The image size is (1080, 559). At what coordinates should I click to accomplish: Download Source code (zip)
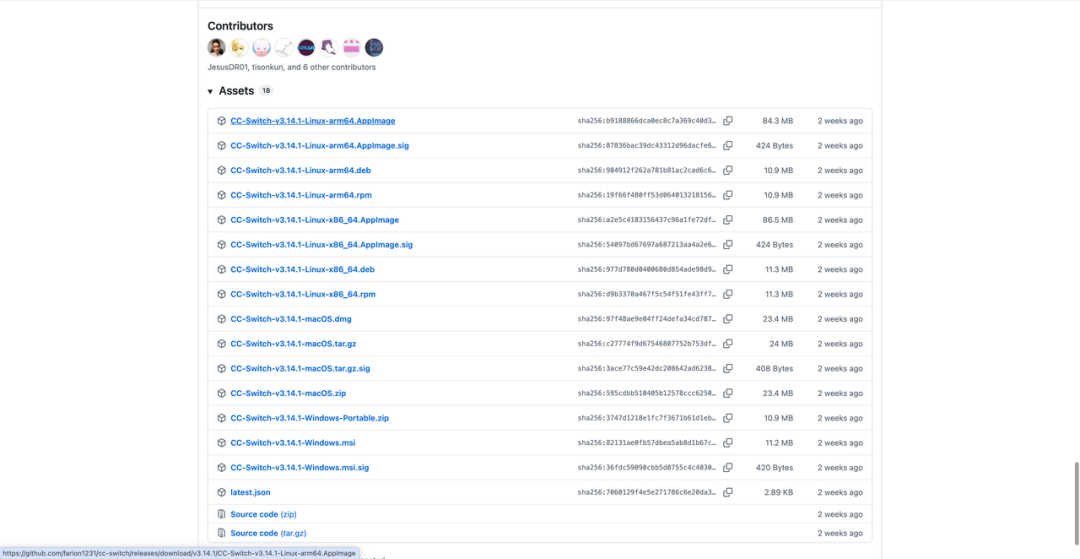point(263,514)
